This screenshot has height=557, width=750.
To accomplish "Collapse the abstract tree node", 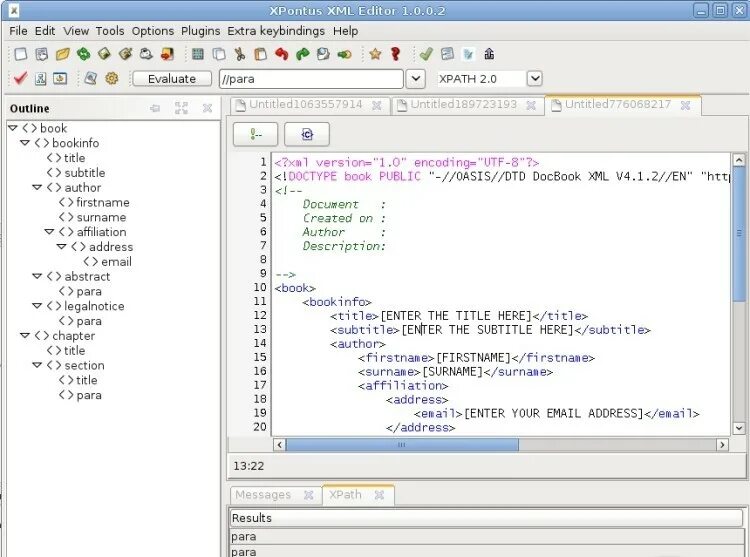I will click(37, 276).
